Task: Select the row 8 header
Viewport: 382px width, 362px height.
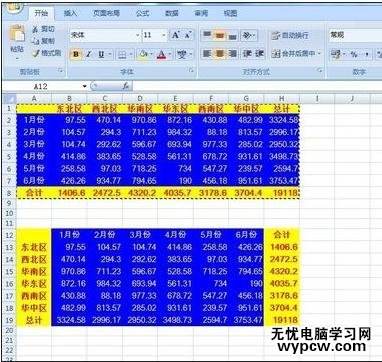Action: point(9,193)
